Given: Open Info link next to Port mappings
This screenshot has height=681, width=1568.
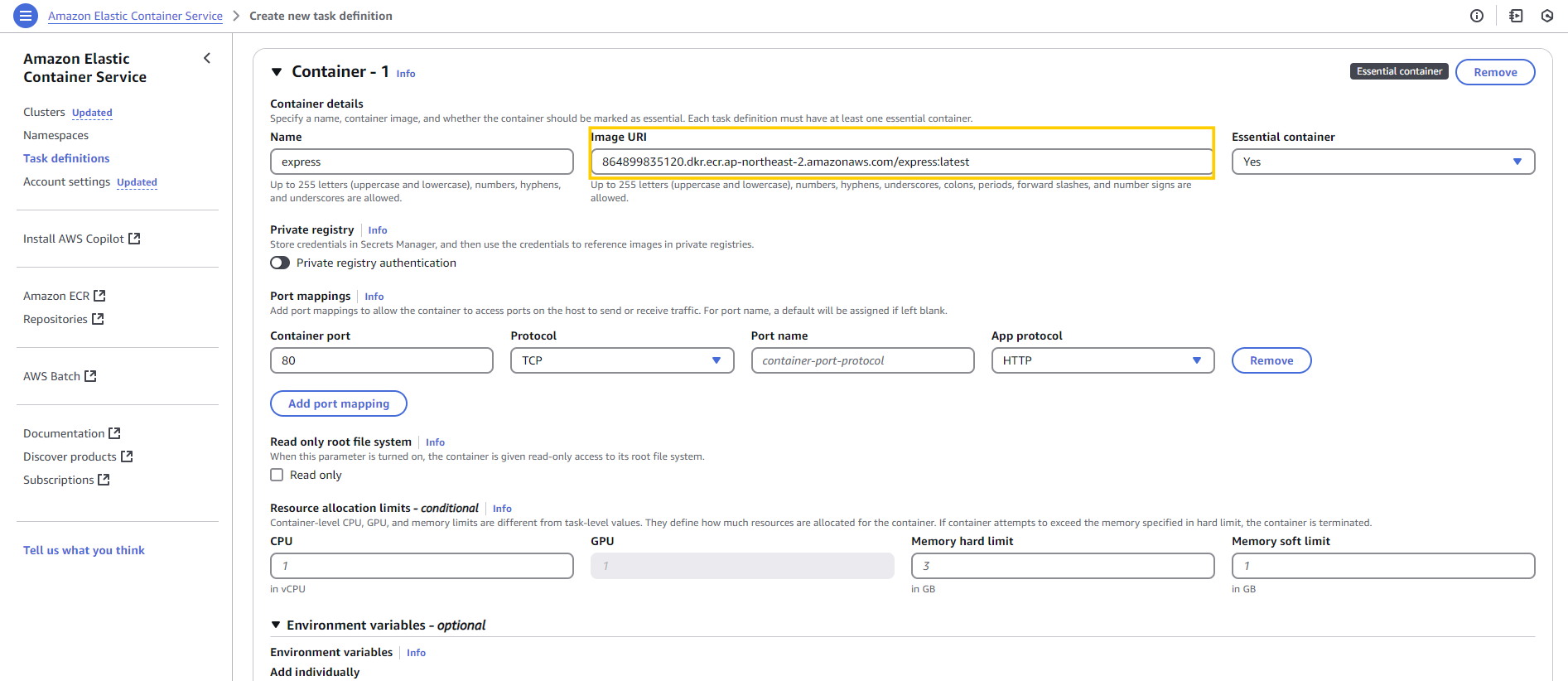Looking at the screenshot, I should point(374,297).
